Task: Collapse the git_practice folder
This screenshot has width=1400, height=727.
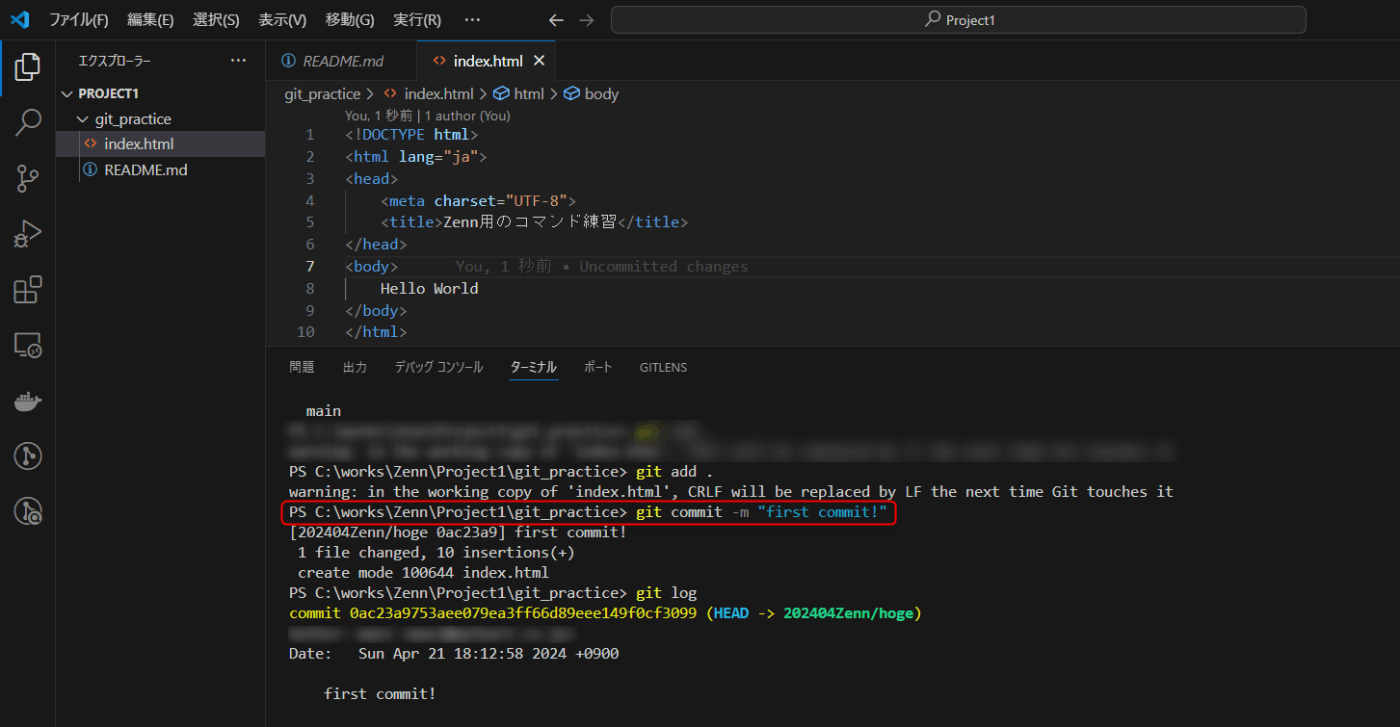Action: (160, 119)
